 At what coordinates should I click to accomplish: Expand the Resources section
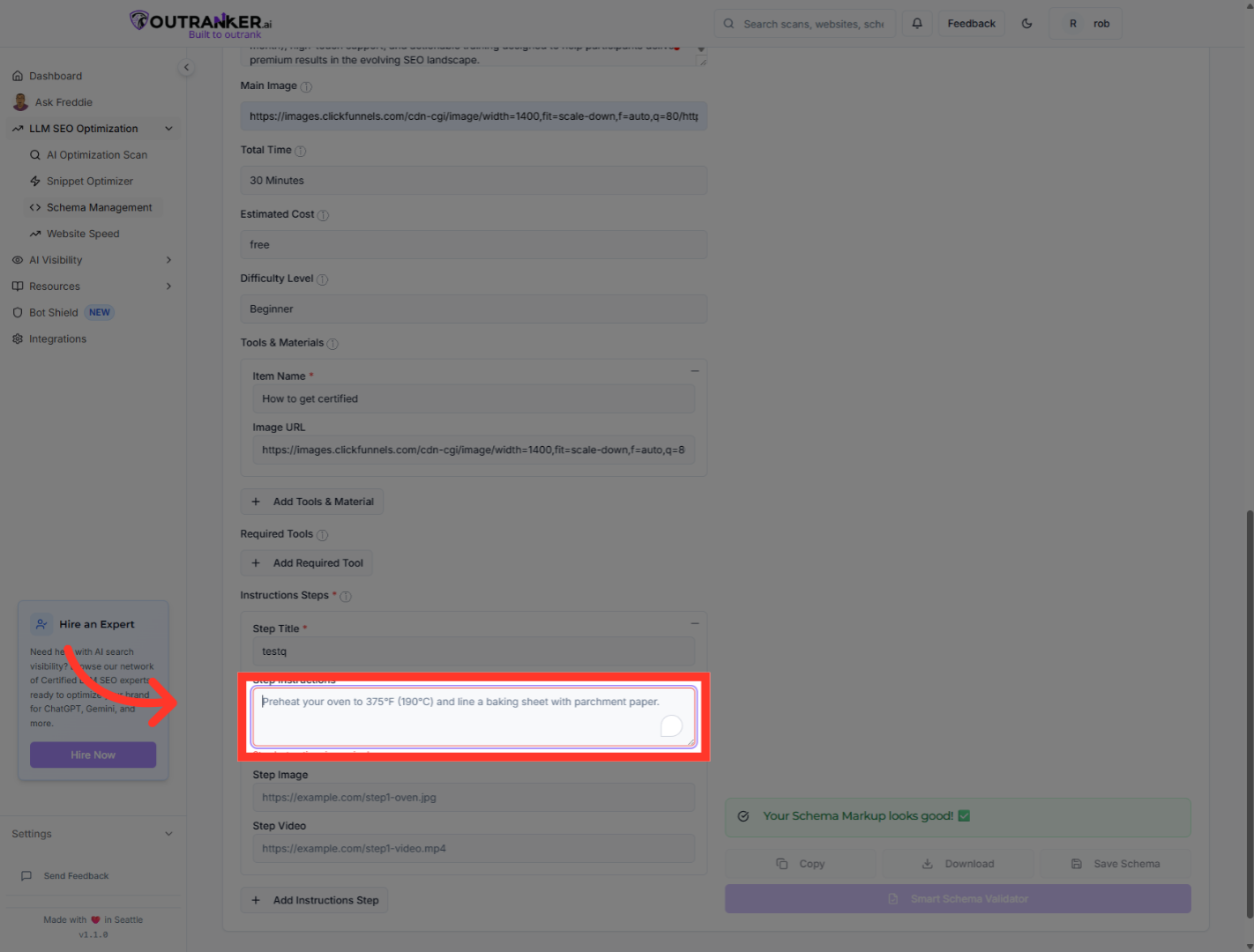pyautogui.click(x=93, y=286)
